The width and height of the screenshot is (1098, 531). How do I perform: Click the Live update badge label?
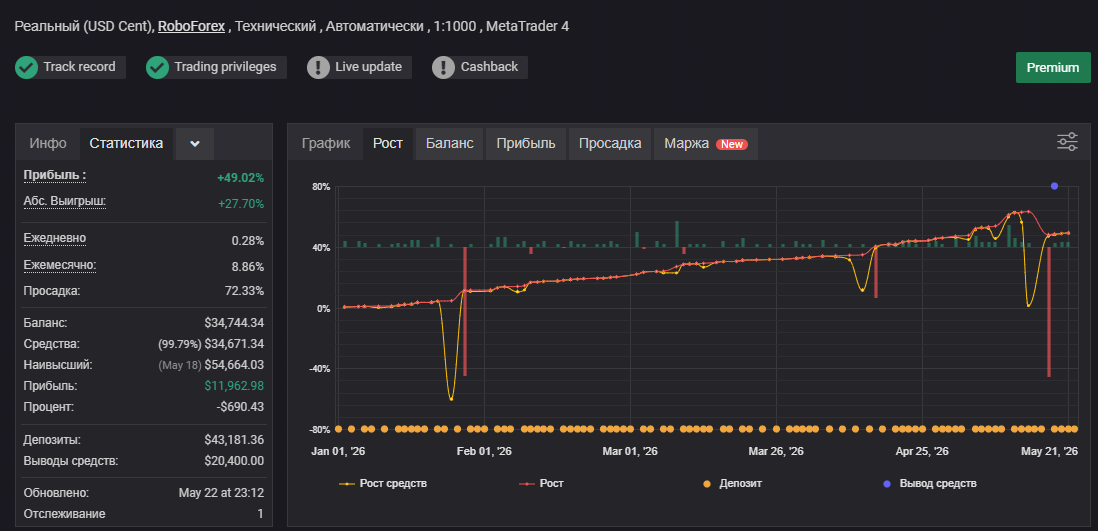click(x=368, y=67)
